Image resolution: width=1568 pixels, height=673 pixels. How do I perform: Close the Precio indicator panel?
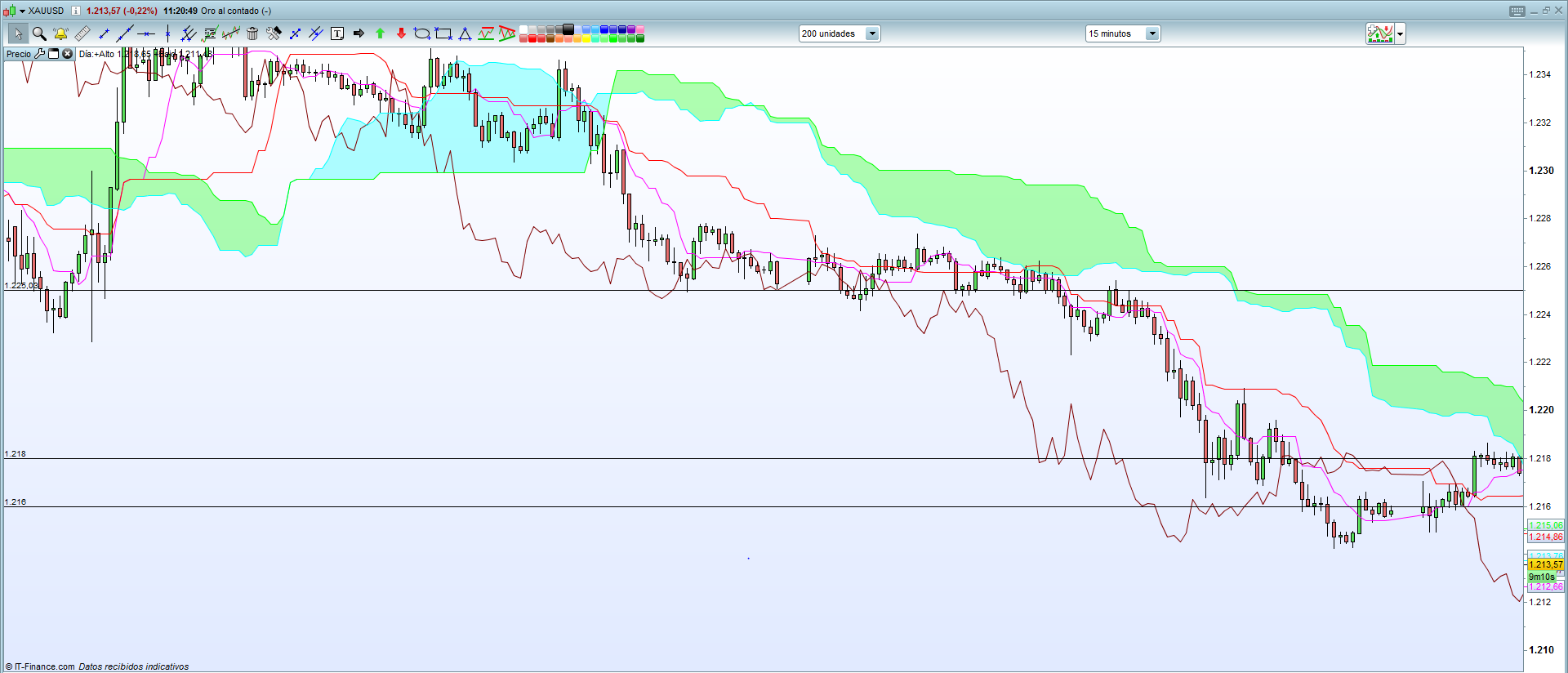[67, 54]
